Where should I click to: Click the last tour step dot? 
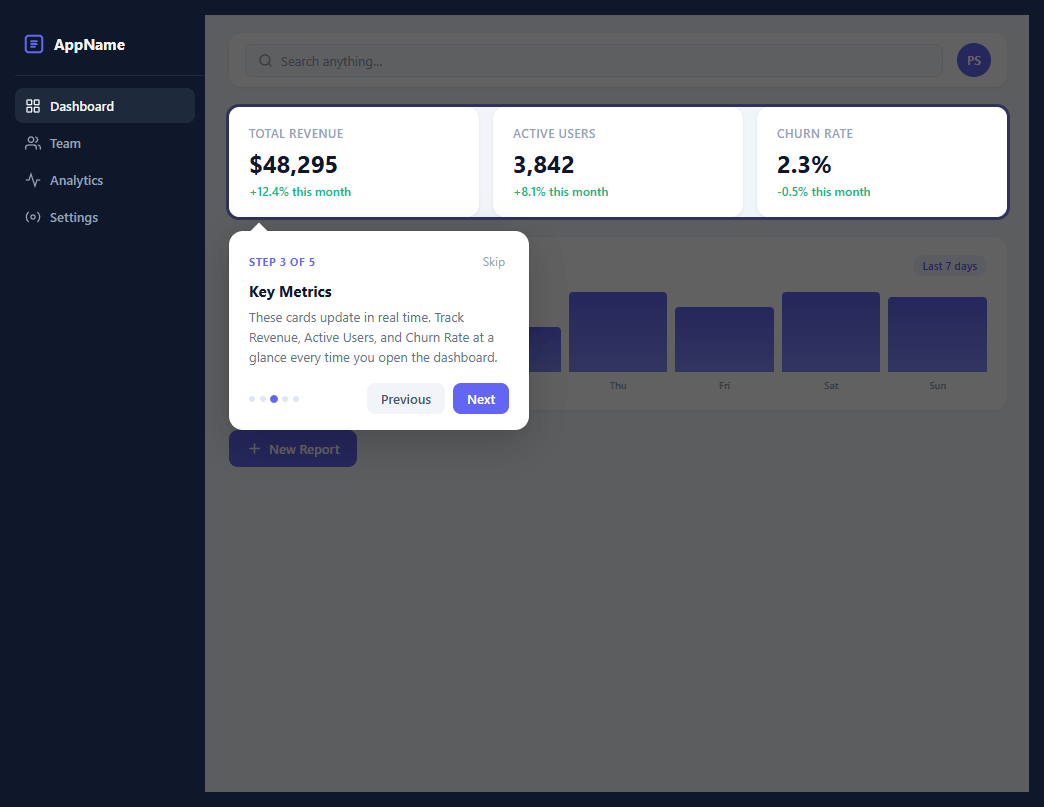296,399
